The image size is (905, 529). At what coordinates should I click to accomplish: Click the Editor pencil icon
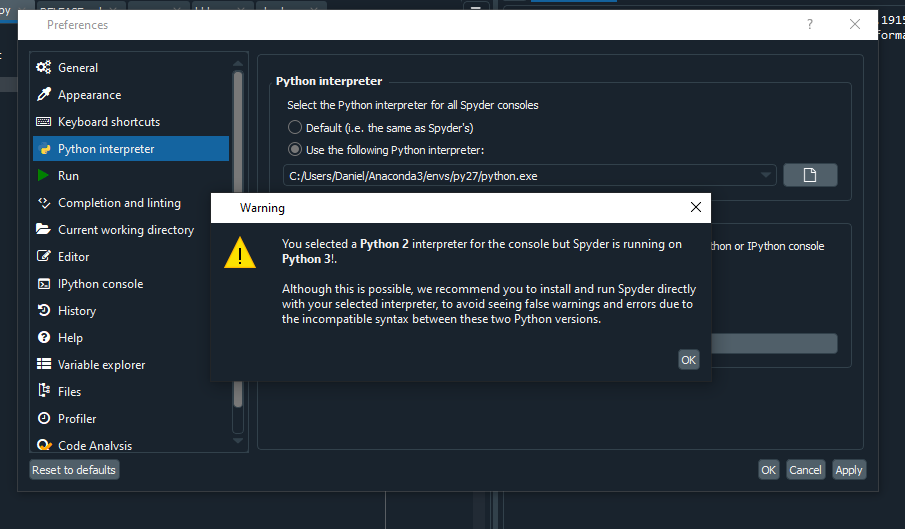[x=44, y=256]
